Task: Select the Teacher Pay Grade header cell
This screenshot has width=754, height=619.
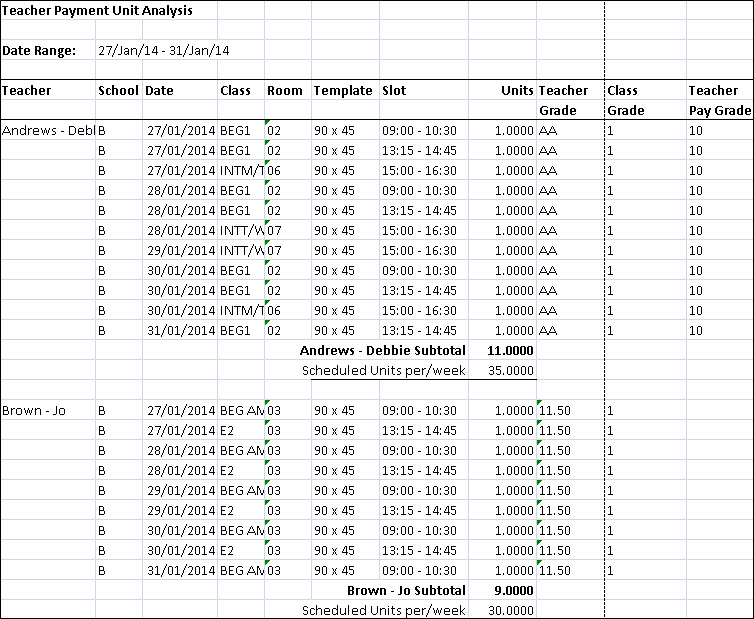Action: [x=712, y=100]
